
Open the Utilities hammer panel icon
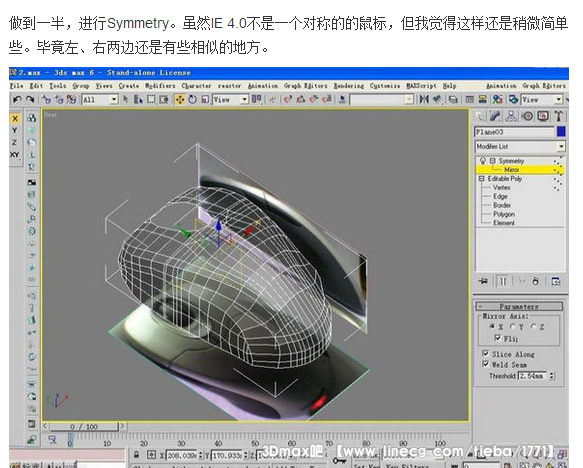[x=558, y=116]
